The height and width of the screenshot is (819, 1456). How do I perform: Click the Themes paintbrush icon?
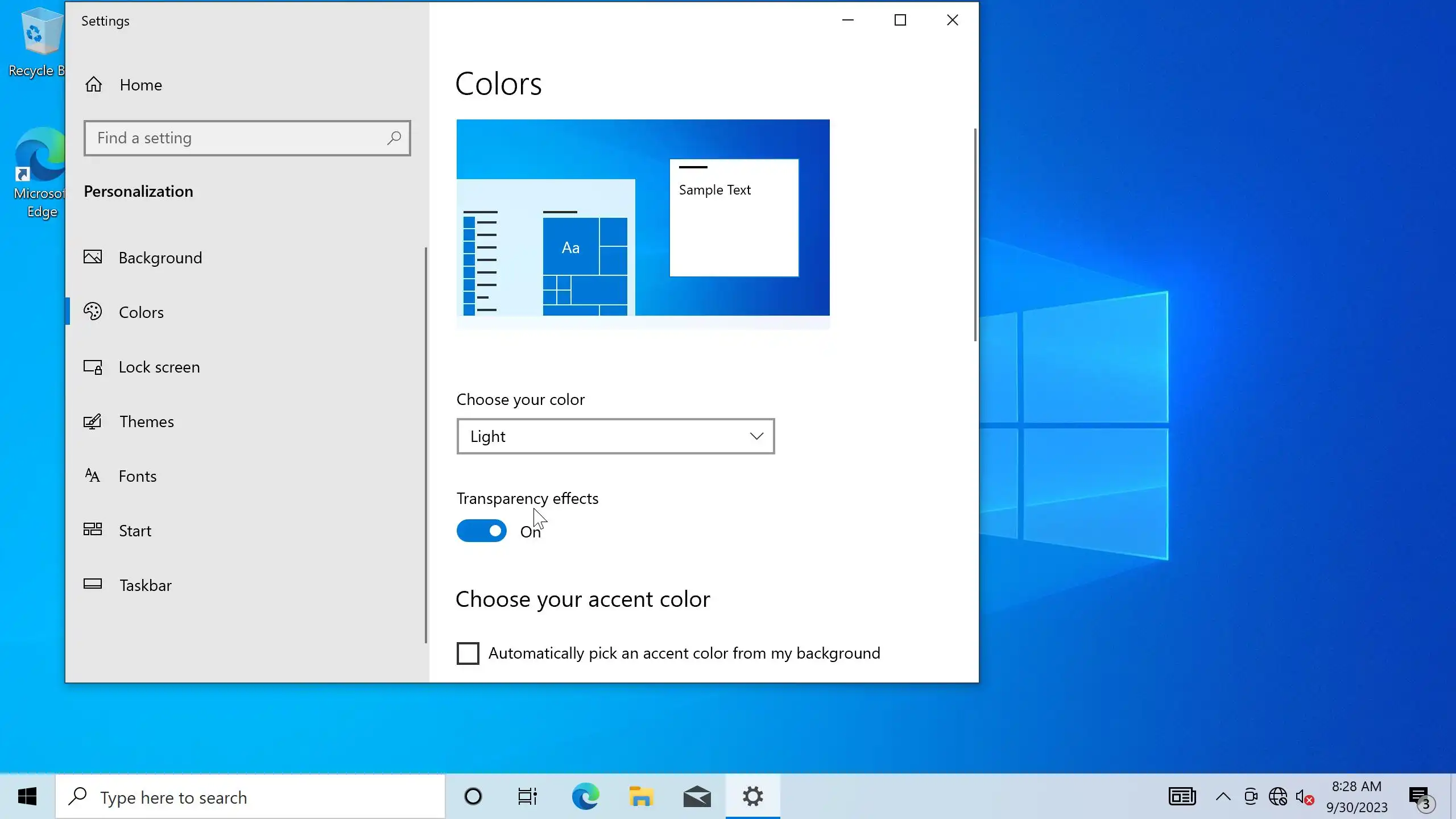pos(93,421)
